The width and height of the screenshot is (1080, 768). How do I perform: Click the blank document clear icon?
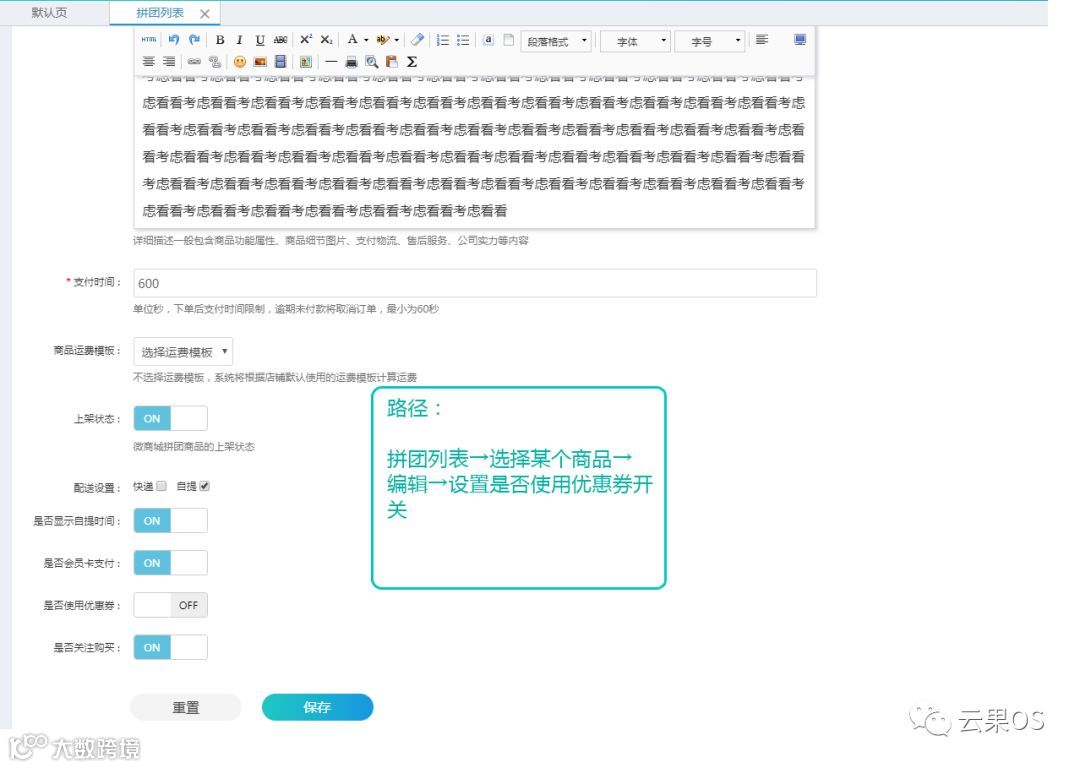(x=508, y=40)
